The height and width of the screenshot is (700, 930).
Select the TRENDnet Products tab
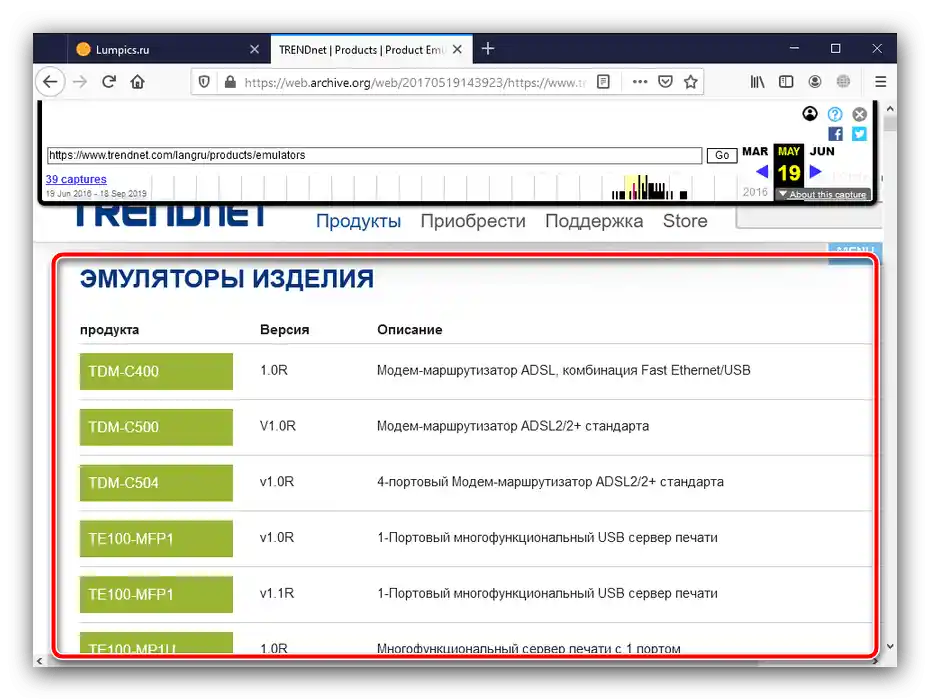(371, 49)
